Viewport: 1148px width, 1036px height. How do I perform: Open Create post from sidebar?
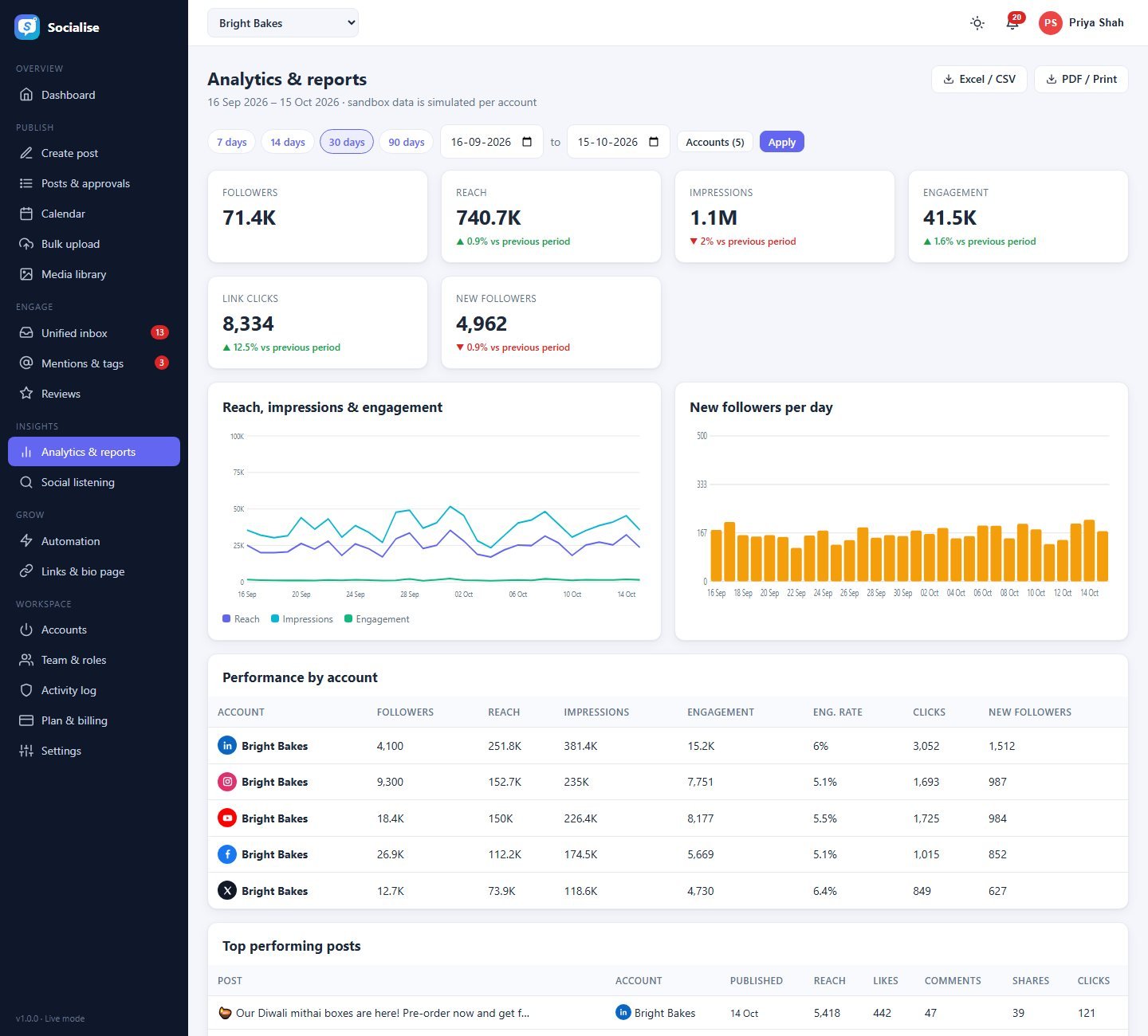point(94,153)
